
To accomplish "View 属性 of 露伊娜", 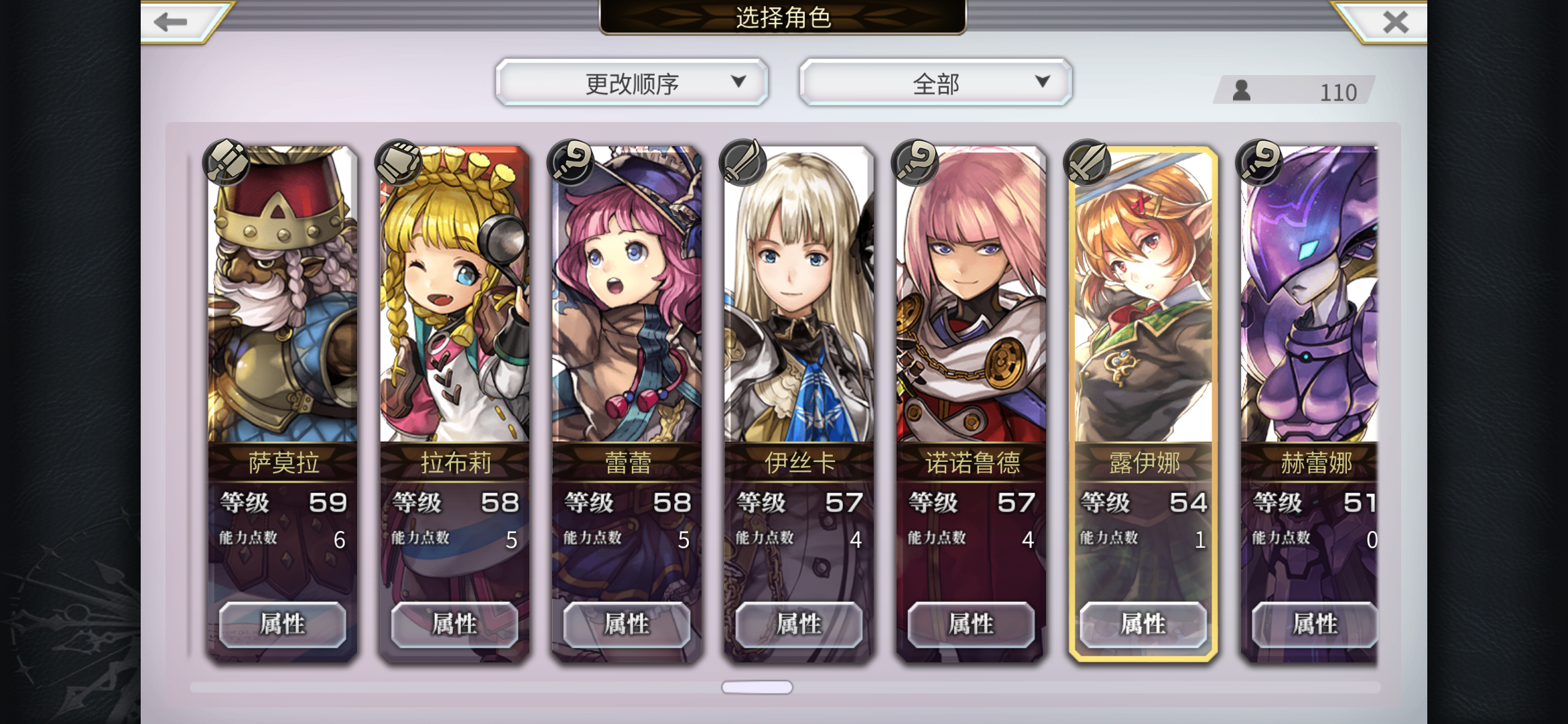I will tap(1143, 624).
